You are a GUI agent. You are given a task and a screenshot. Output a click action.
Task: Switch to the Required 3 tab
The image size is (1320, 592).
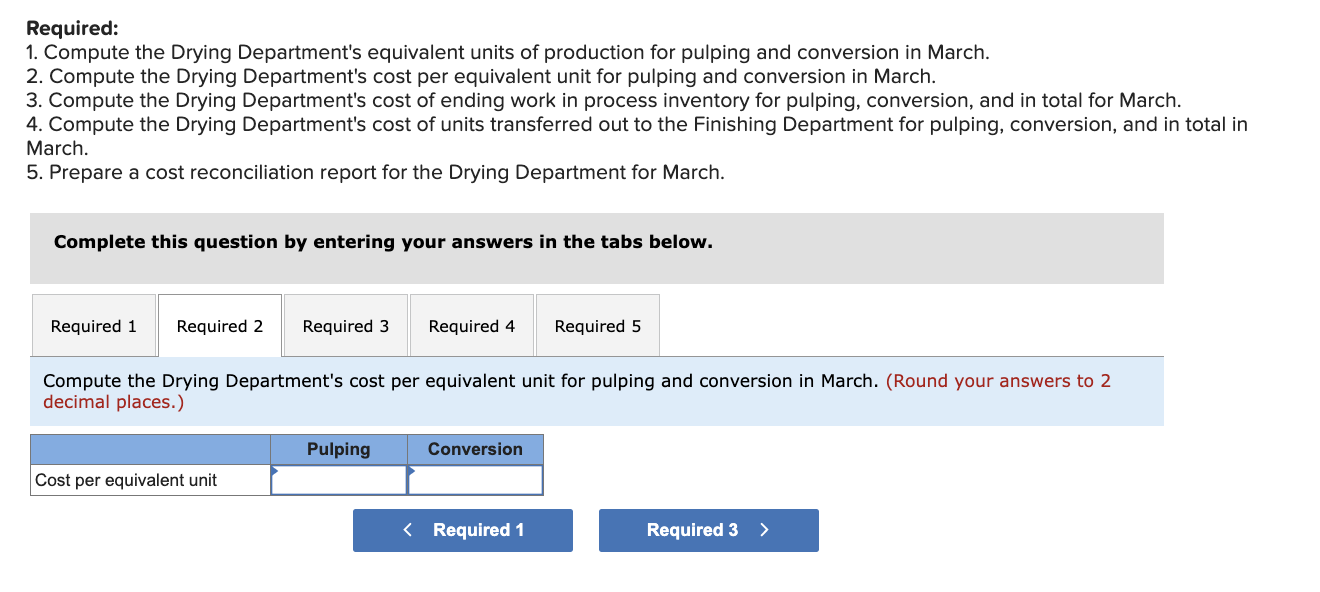[x=345, y=325]
